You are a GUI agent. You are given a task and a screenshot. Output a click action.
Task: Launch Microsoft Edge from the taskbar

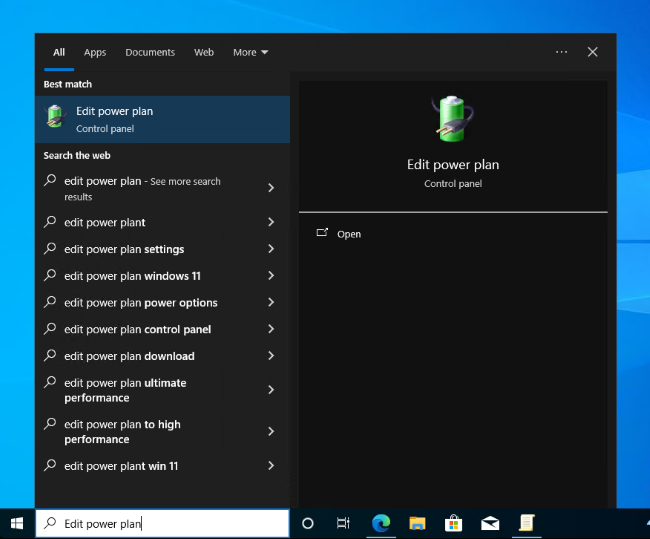coord(380,523)
